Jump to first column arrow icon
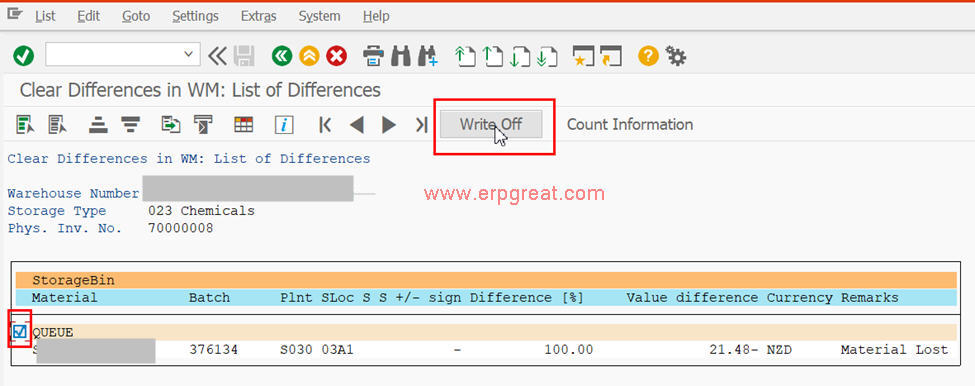 (325, 125)
